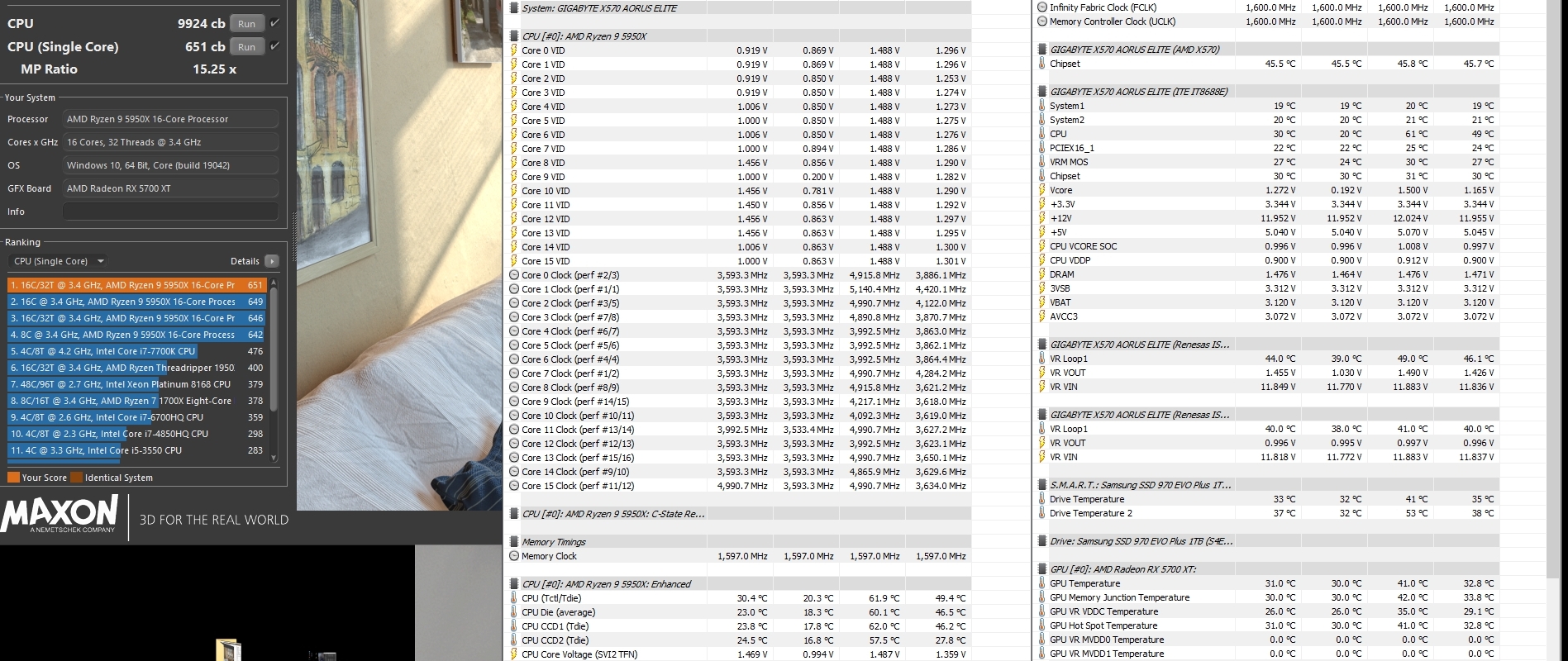Screen dimensions: 1568x661
Task: Select ranking entry 5 Intel Core i7-7700K
Action: (136, 351)
